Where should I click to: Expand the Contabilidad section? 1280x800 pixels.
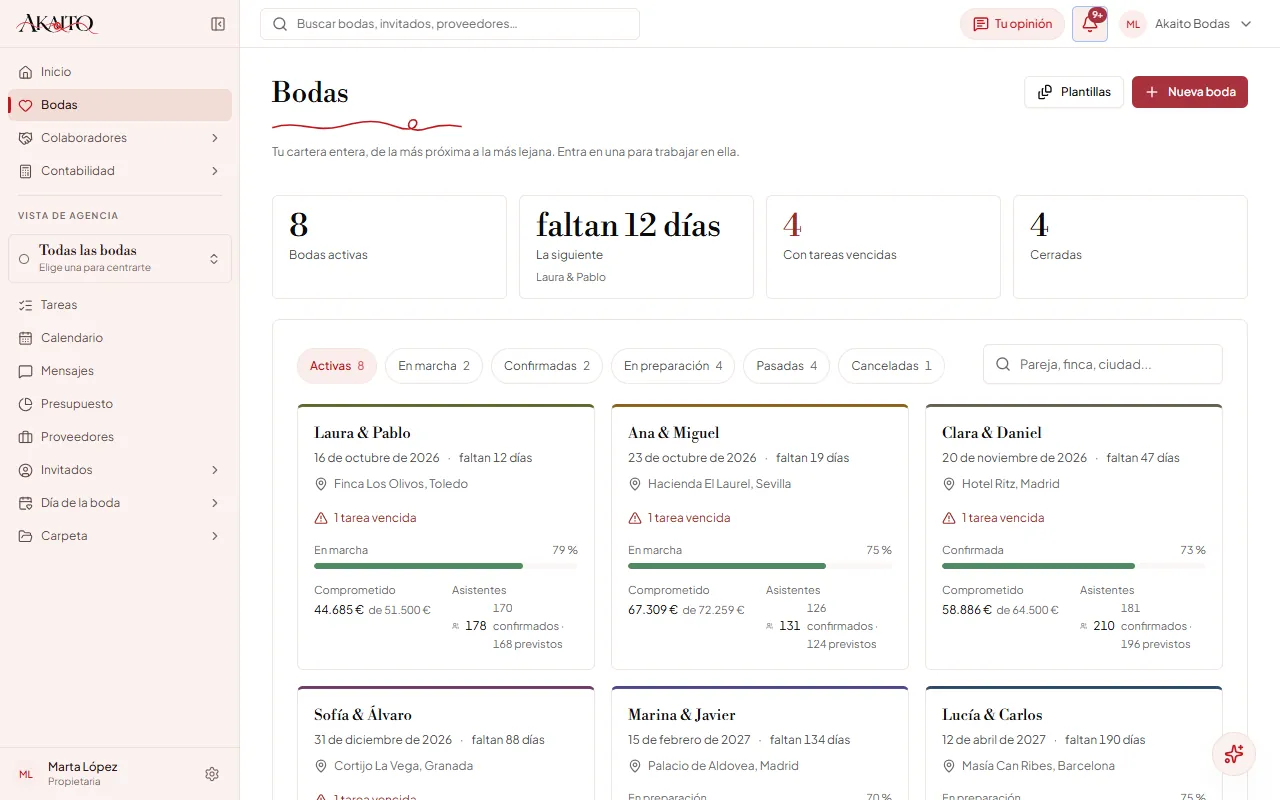click(120, 171)
